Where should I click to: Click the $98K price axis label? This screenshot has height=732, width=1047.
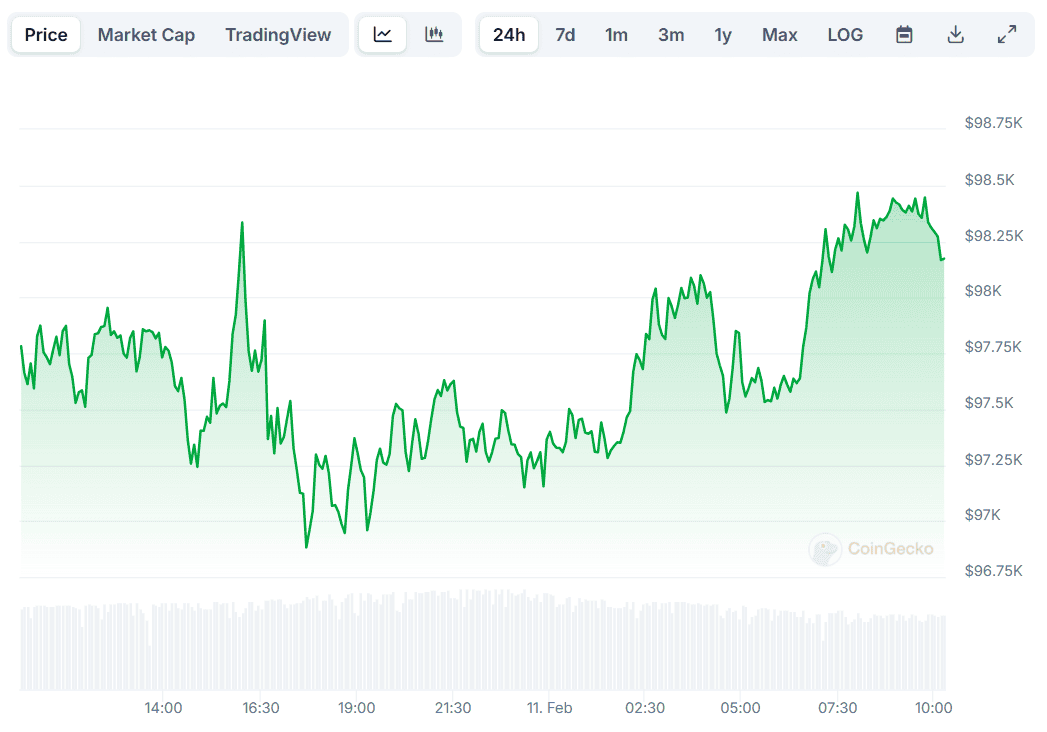983,291
